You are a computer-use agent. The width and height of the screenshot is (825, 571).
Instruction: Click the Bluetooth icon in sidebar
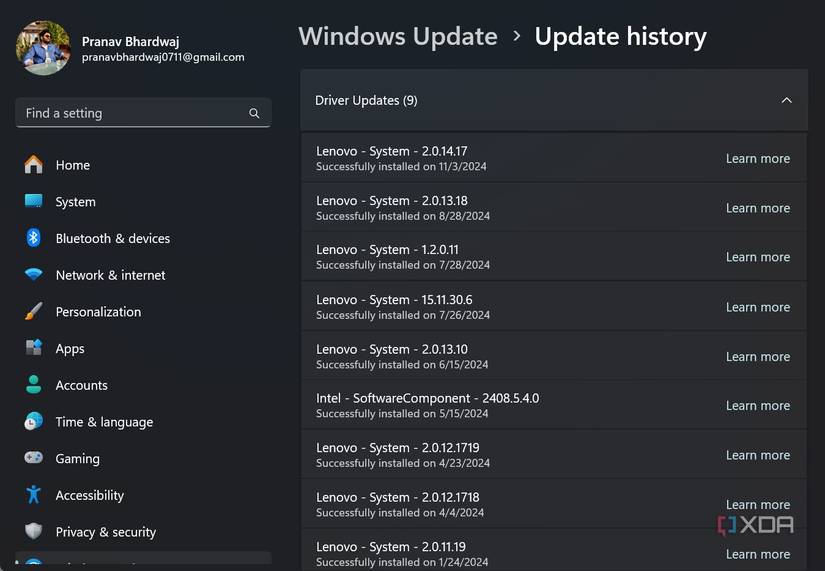pos(34,238)
